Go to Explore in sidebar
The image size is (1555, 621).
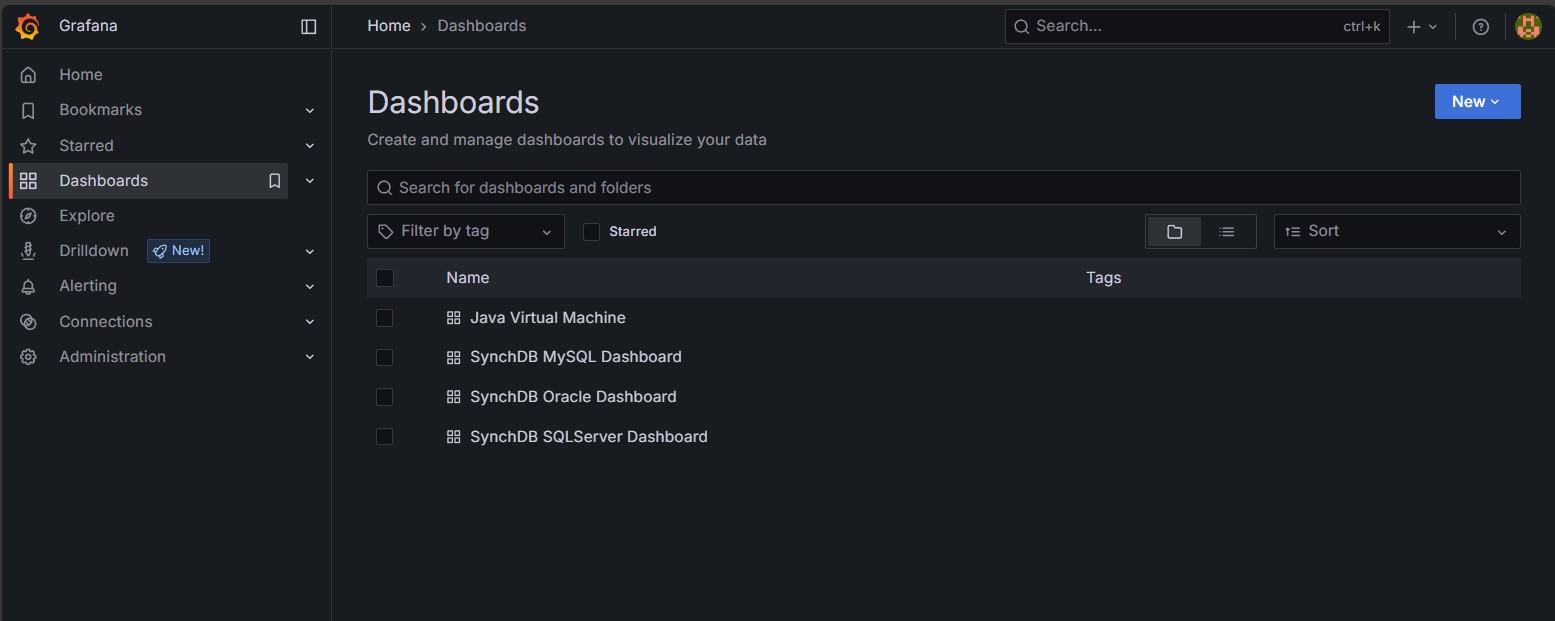[87, 216]
